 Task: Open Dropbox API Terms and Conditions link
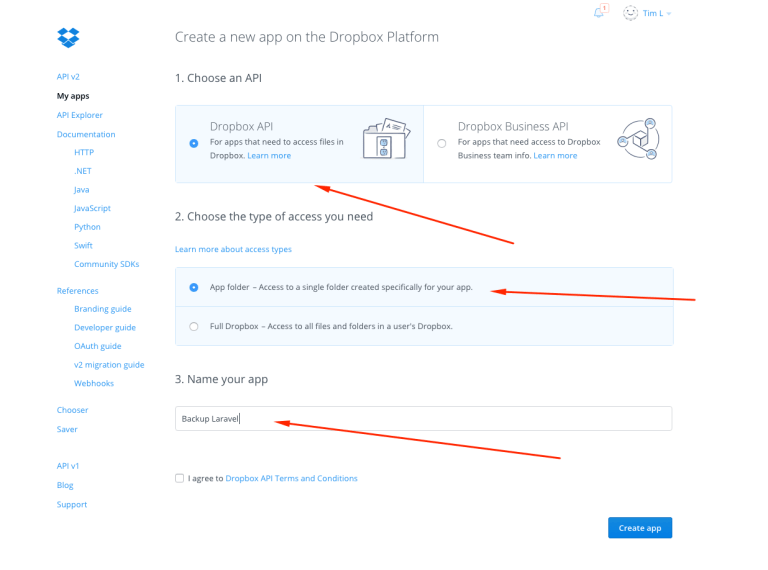[291, 478]
